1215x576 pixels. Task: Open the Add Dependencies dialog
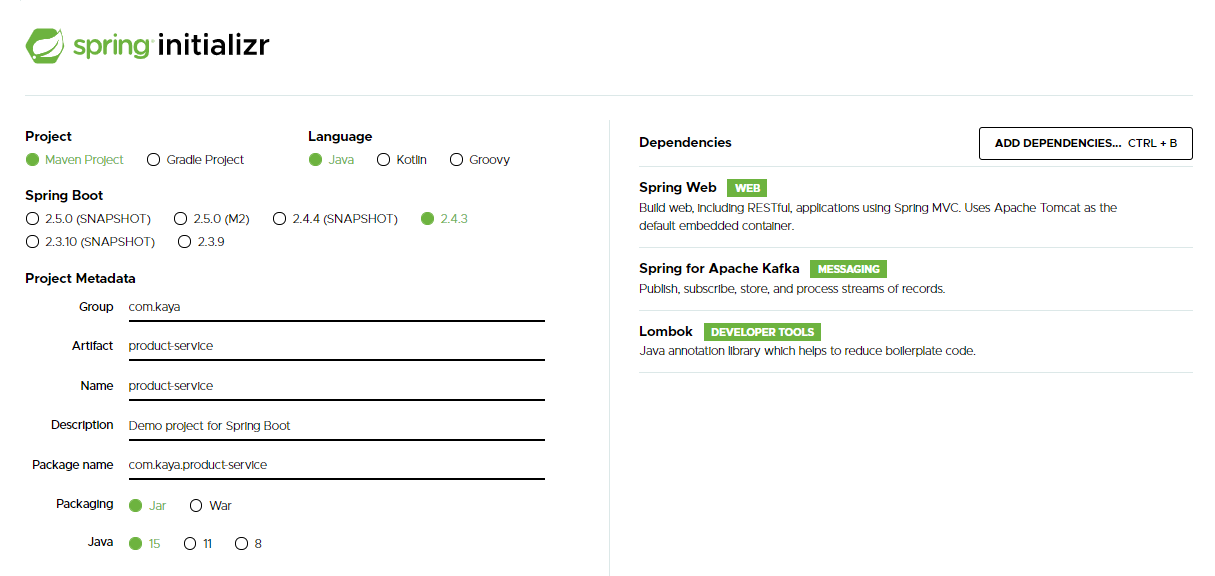[x=1086, y=143]
